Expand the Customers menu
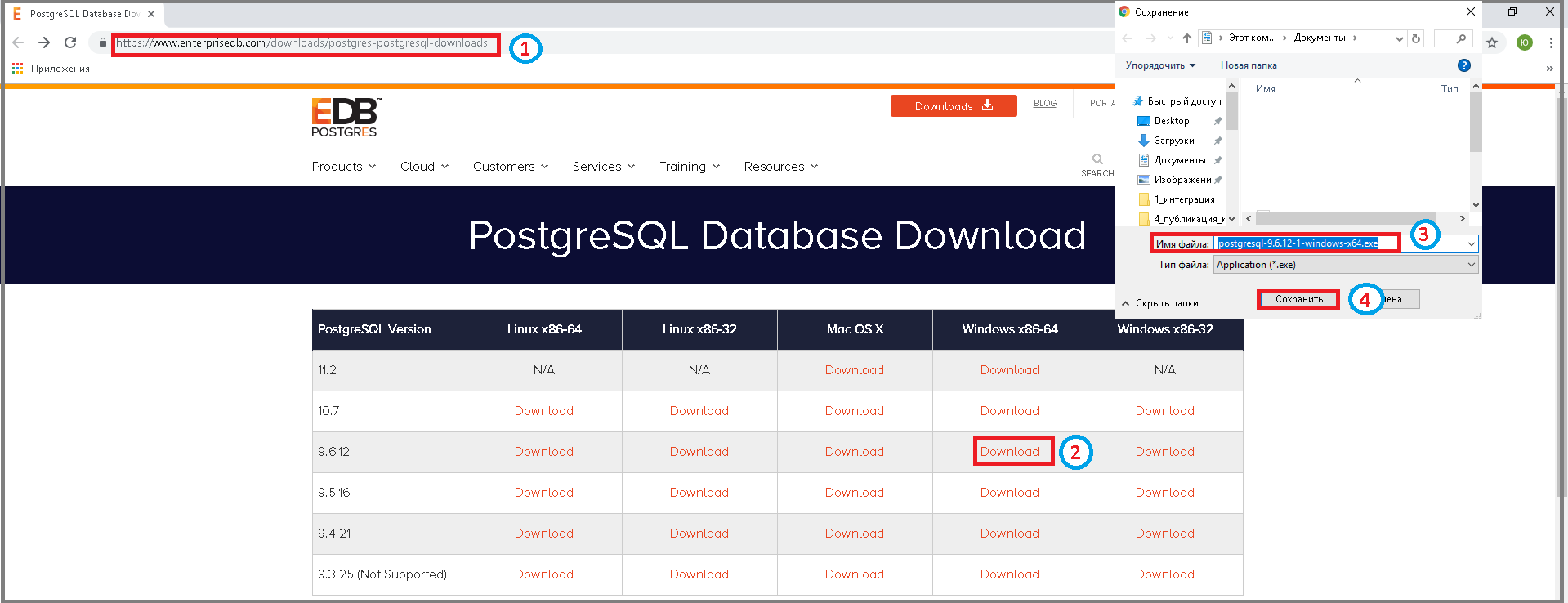This screenshot has width=1568, height=603. tap(511, 167)
